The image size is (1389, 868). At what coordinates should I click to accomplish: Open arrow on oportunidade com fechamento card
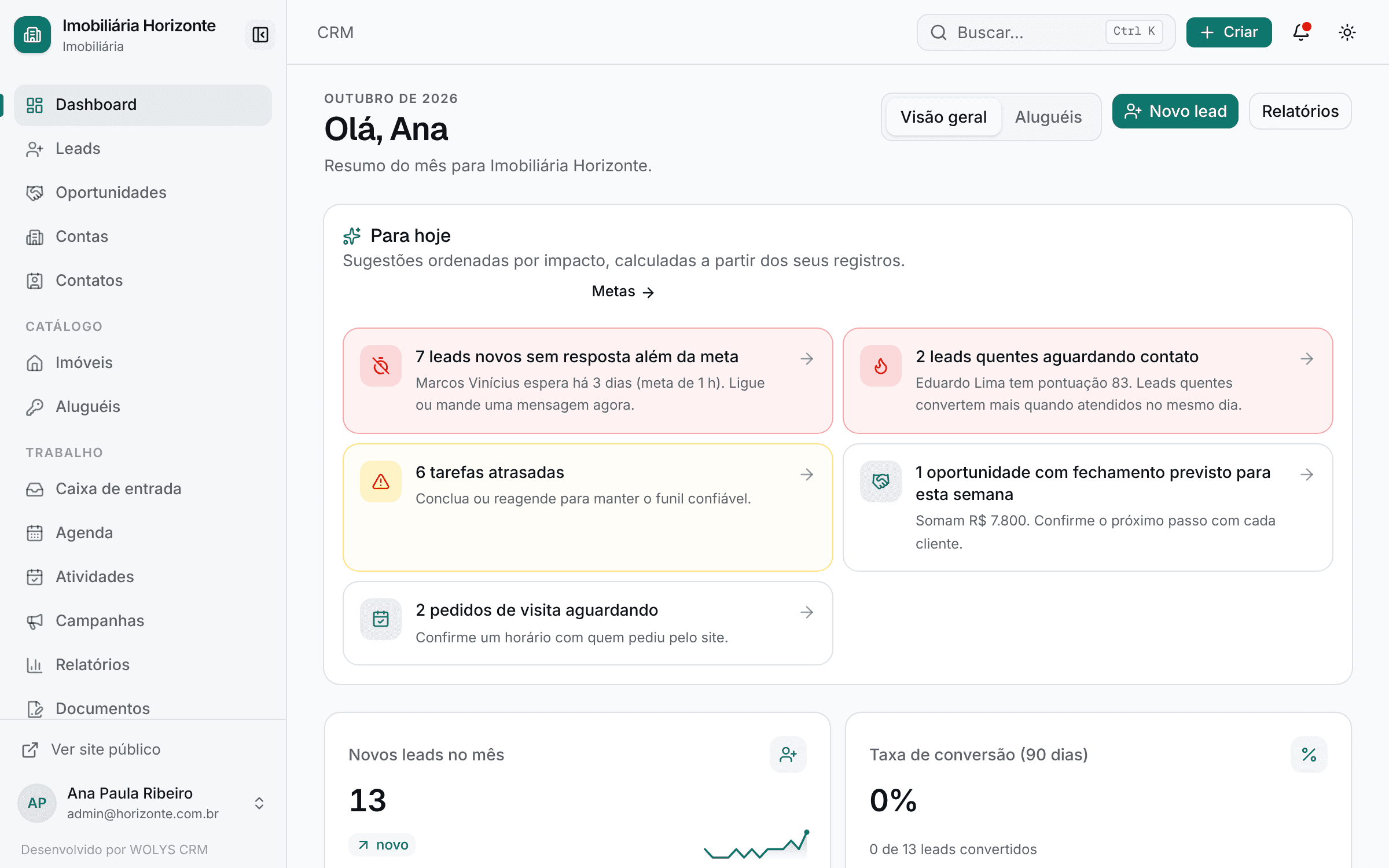tap(1306, 475)
